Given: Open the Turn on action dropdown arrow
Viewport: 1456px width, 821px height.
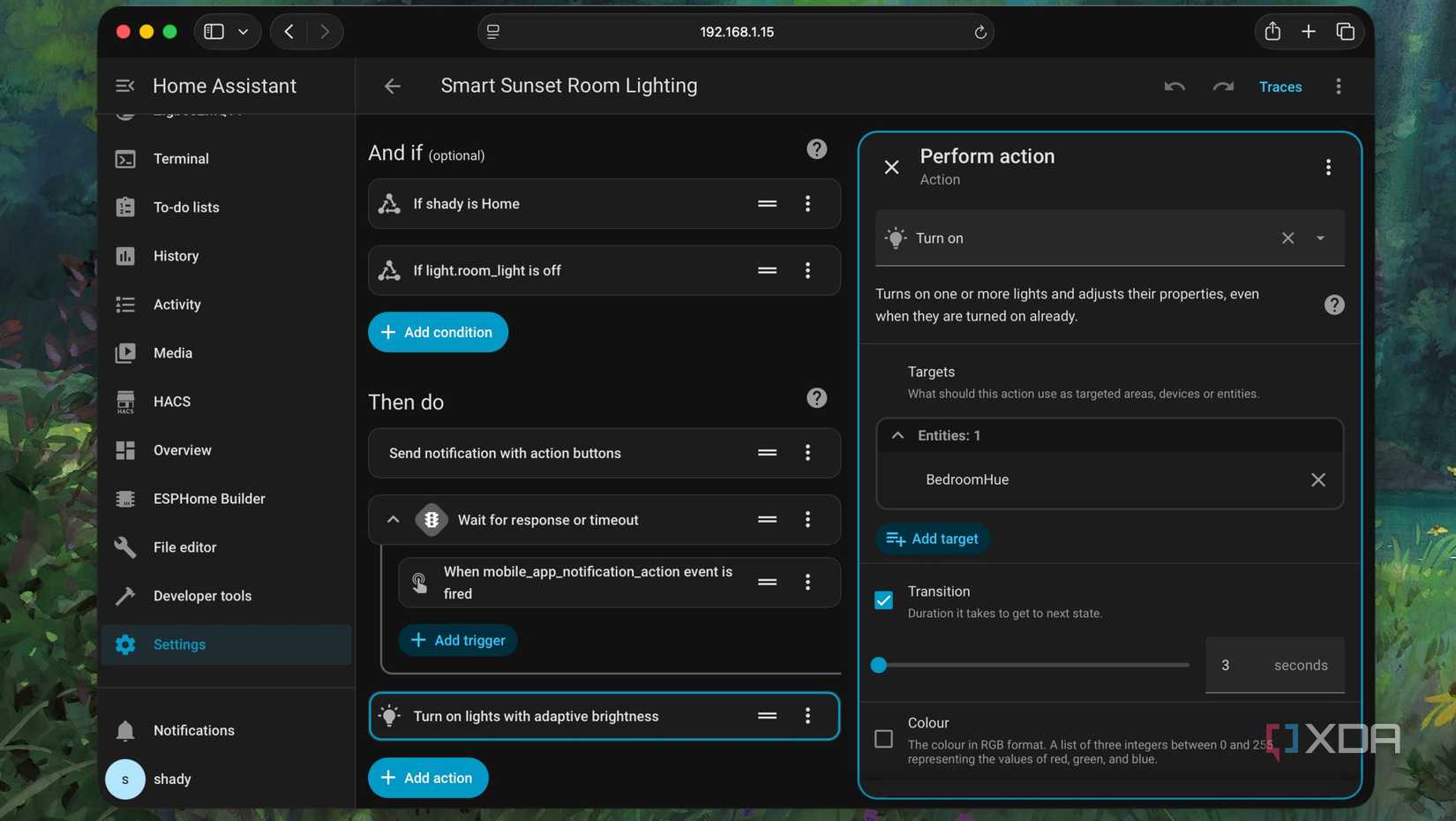Looking at the screenshot, I should [1321, 238].
